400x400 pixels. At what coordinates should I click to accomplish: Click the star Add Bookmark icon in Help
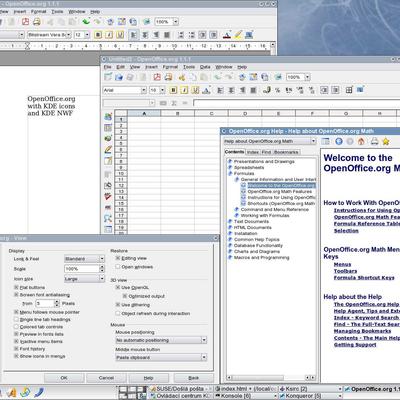386,141
